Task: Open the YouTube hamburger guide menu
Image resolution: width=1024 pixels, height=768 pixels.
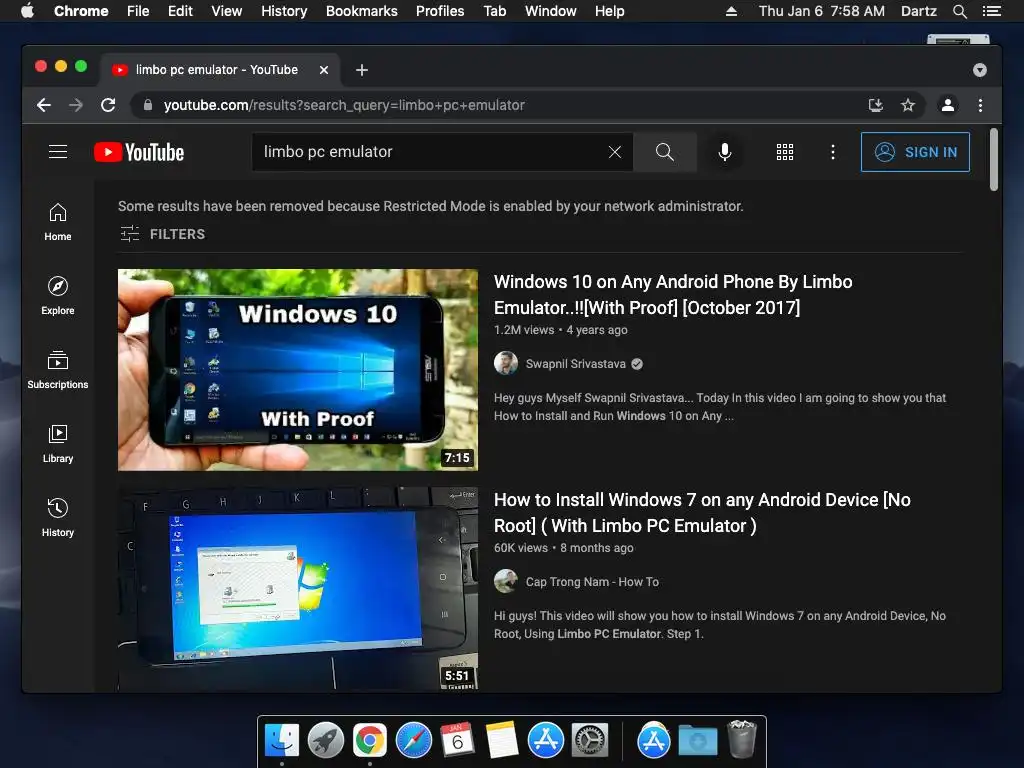Action: (58, 152)
